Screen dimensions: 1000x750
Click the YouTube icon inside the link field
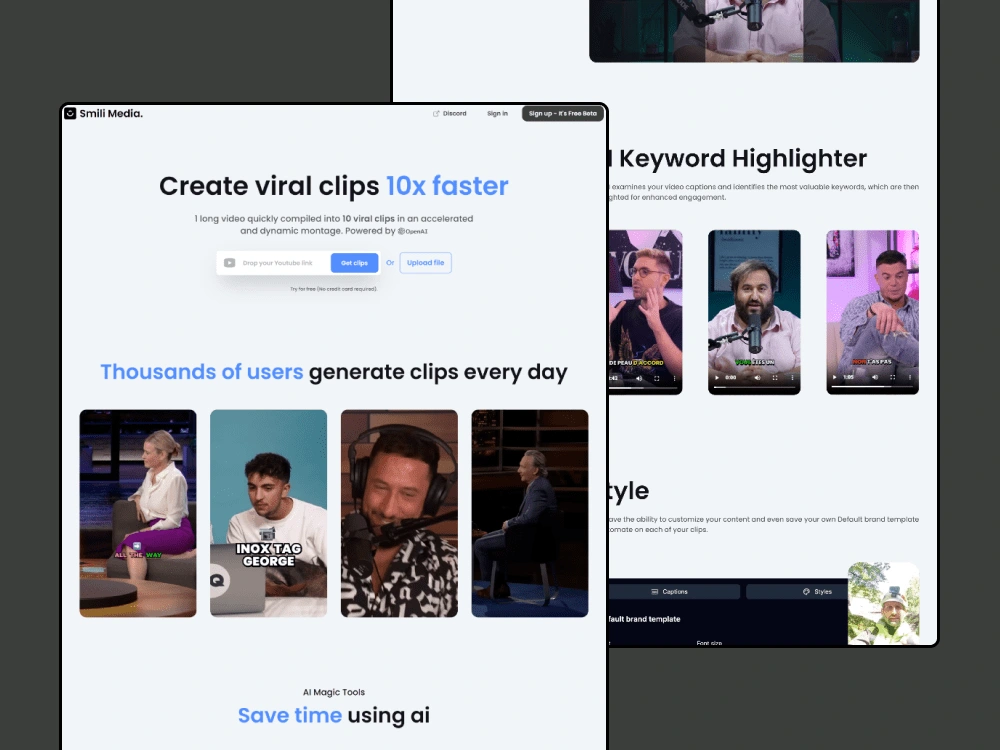point(230,263)
